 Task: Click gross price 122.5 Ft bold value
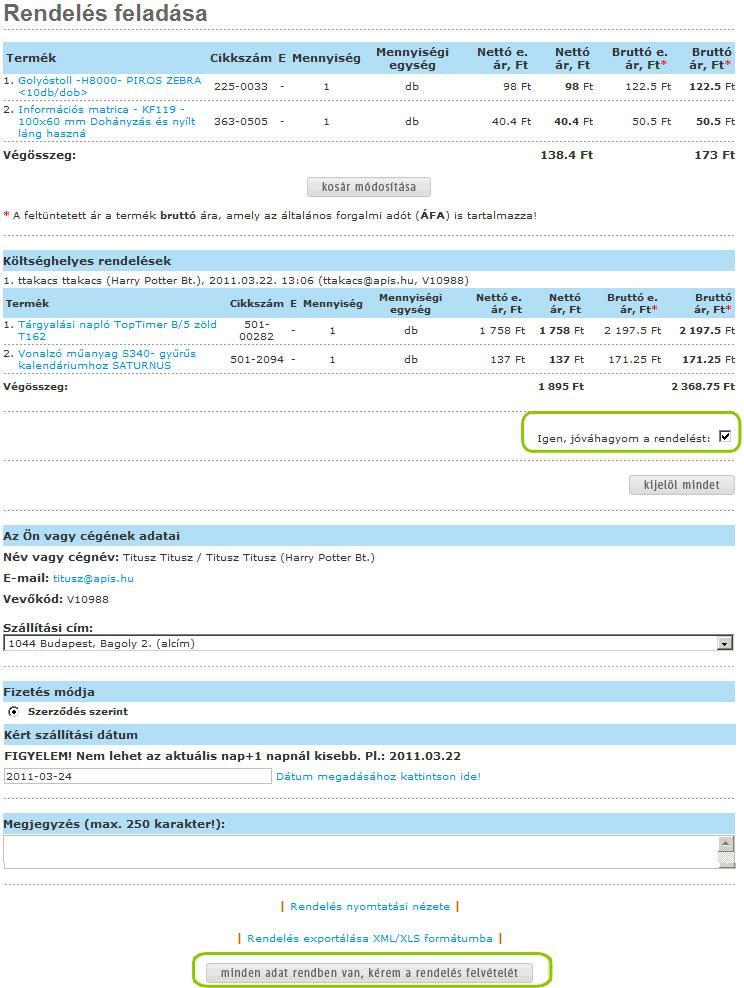click(x=712, y=86)
